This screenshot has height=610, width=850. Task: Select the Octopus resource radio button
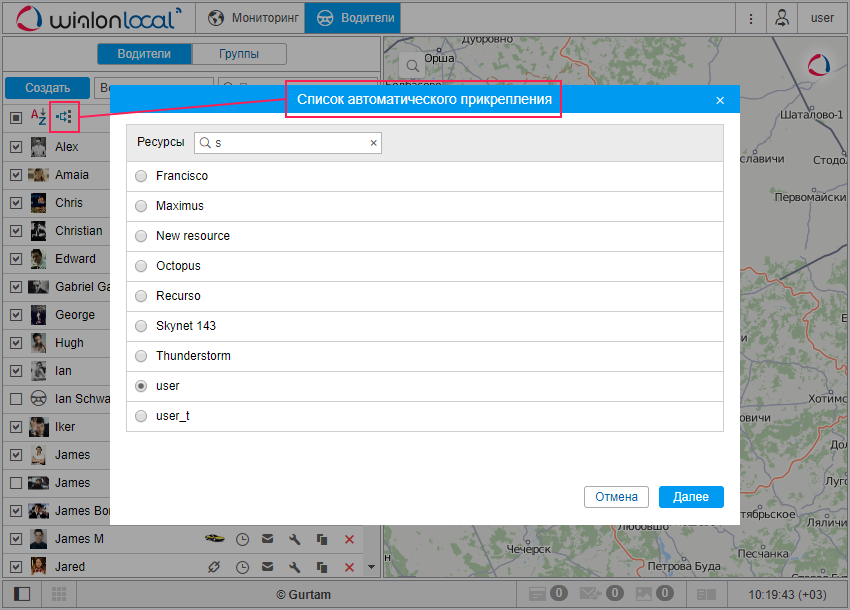click(x=141, y=266)
